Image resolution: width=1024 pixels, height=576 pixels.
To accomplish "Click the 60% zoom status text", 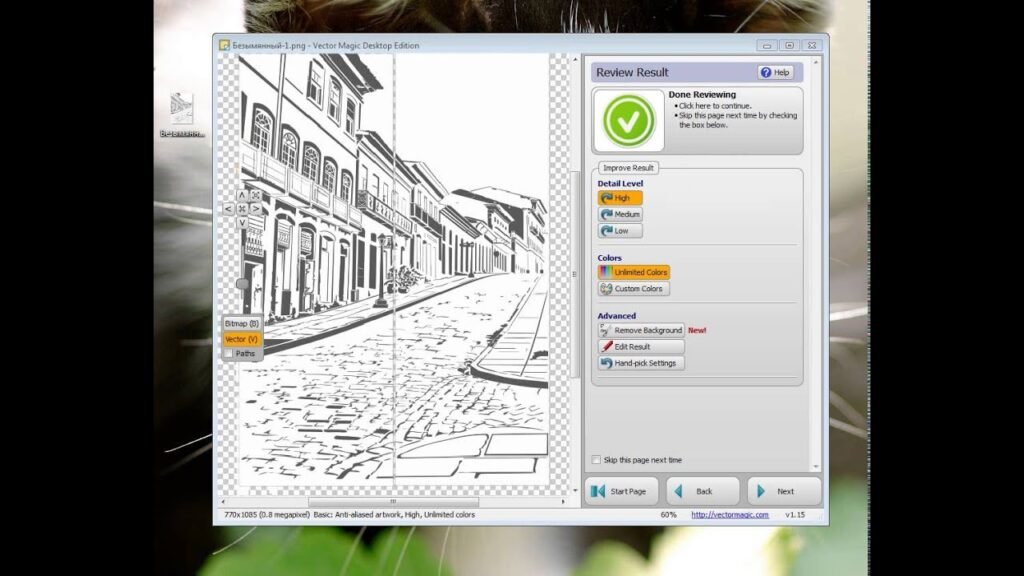I will click(668, 515).
